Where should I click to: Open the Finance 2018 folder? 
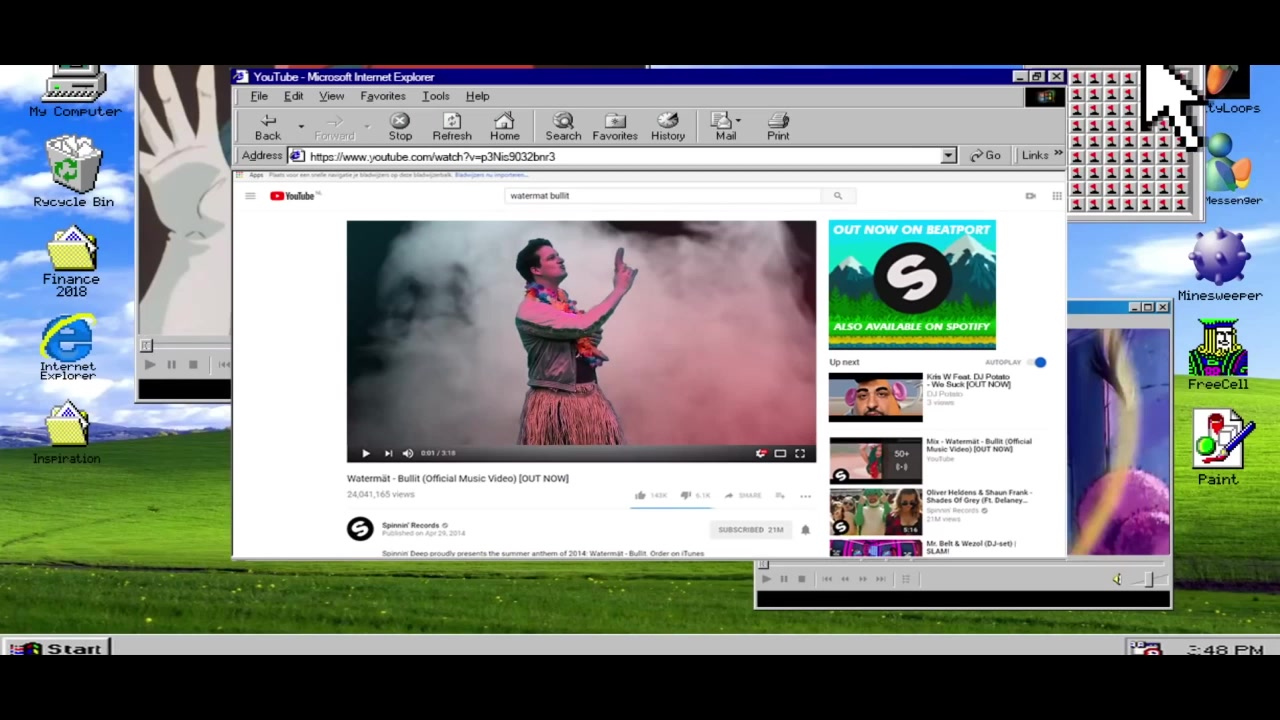(71, 261)
